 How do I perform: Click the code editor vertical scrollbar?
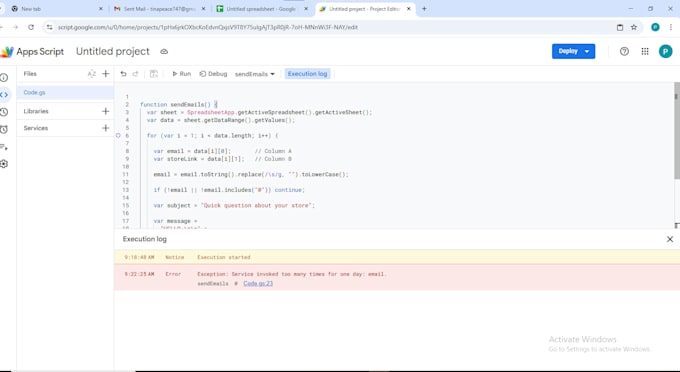coord(677,130)
